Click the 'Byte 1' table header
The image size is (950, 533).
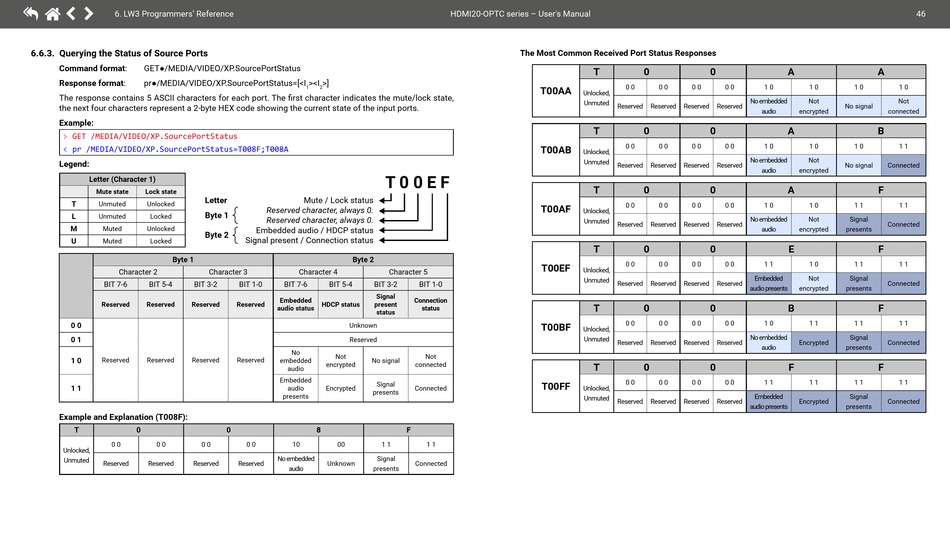(x=183, y=259)
